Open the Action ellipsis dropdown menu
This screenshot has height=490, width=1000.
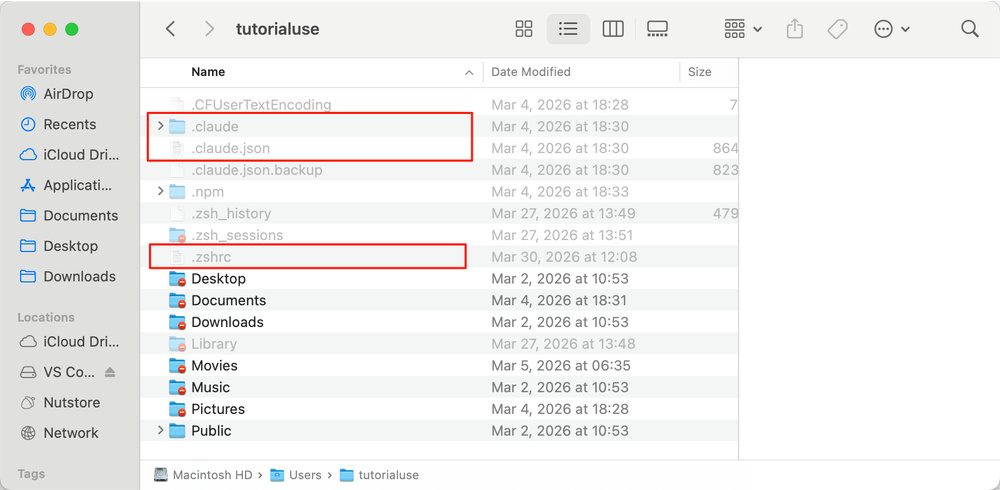892,29
